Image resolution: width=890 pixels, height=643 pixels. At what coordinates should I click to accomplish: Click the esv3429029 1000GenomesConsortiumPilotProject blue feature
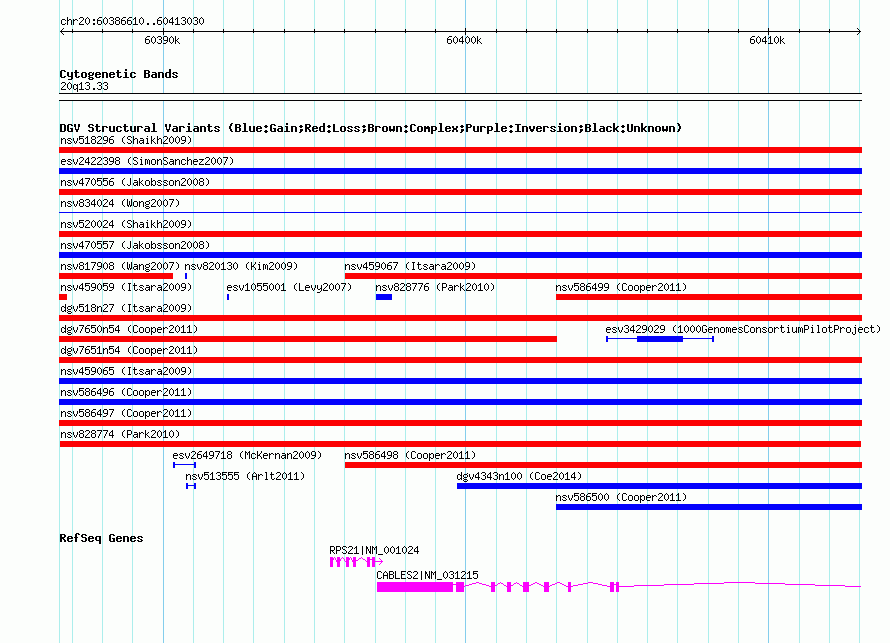(x=660, y=339)
